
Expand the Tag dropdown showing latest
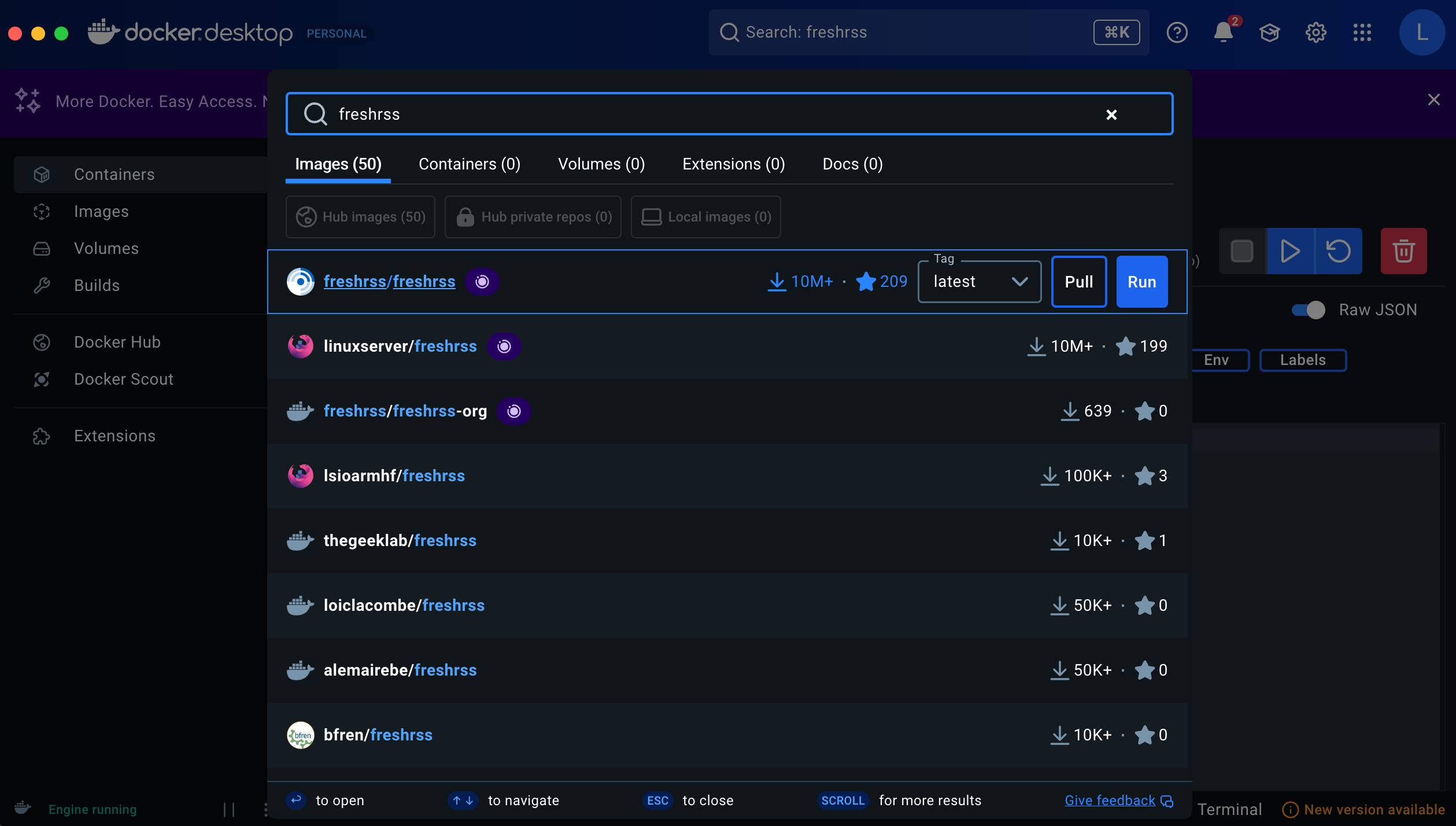(x=979, y=282)
